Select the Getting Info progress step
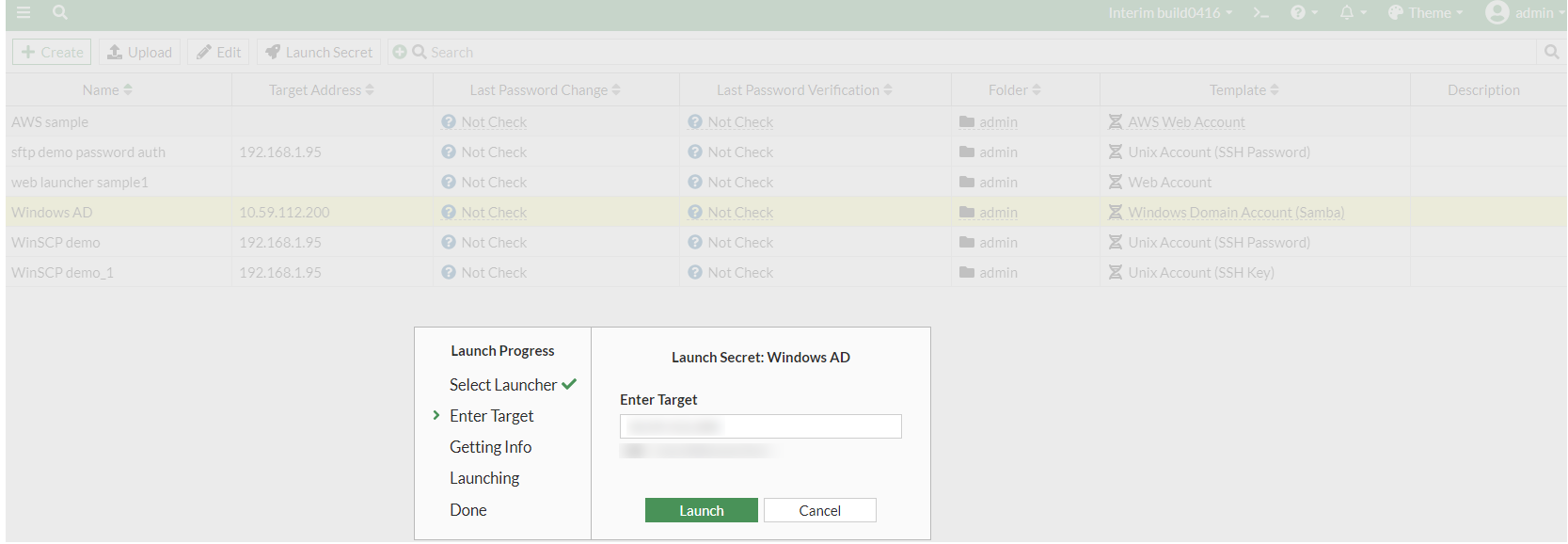Screen dimensions: 1568x544 pyautogui.click(x=490, y=447)
